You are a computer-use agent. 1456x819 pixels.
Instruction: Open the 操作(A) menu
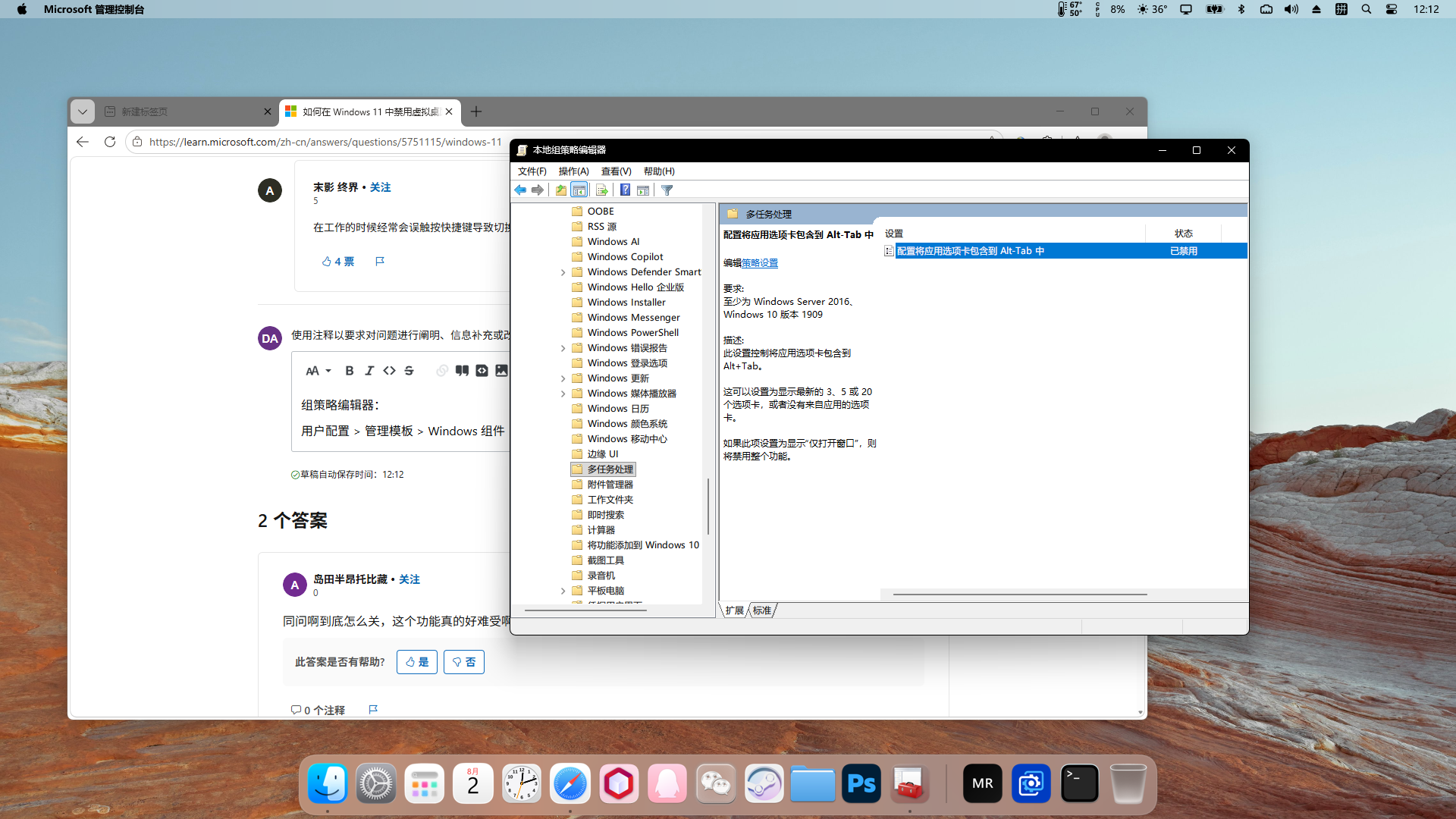coord(573,171)
